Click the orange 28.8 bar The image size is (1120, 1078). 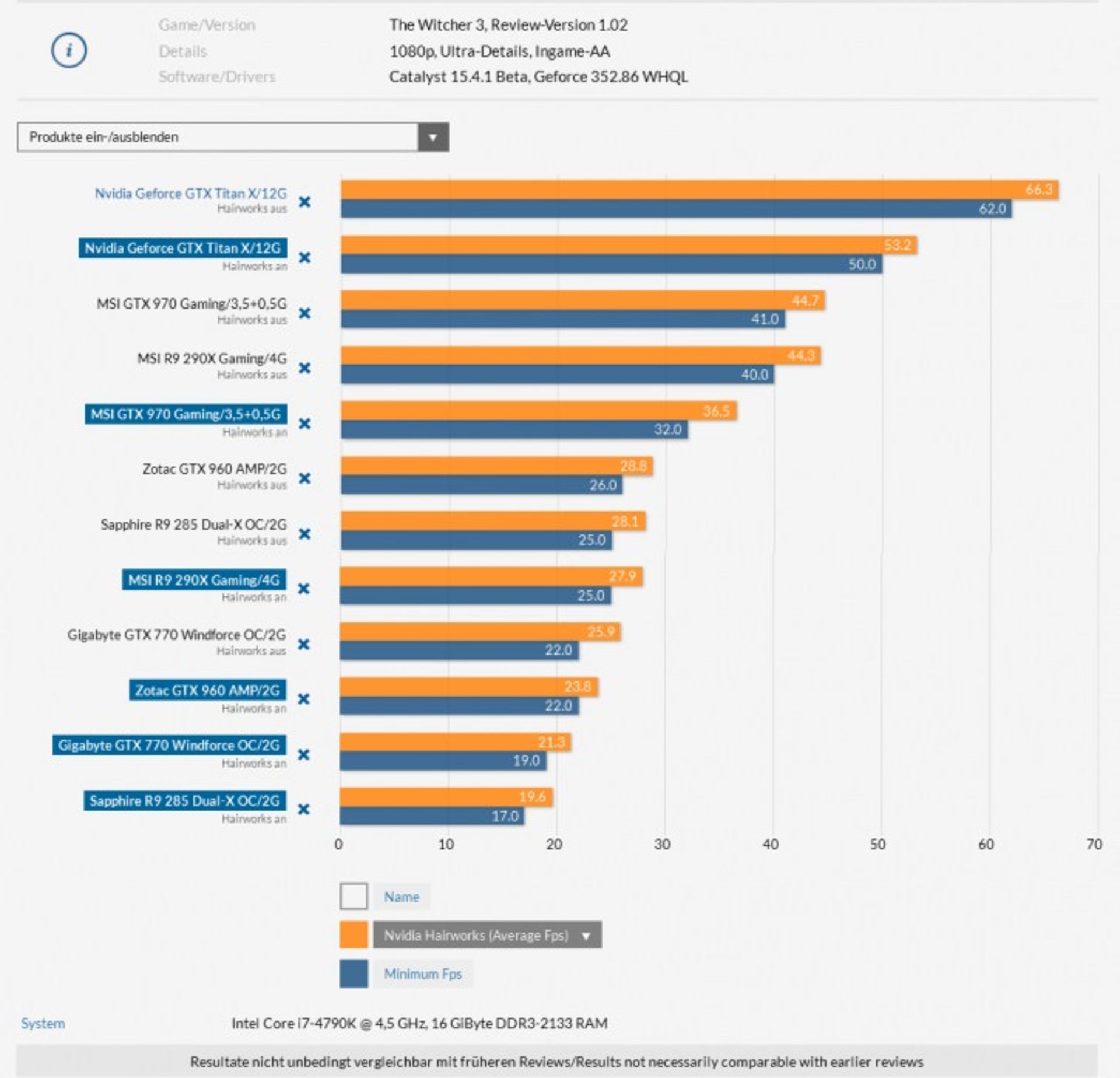click(x=496, y=466)
